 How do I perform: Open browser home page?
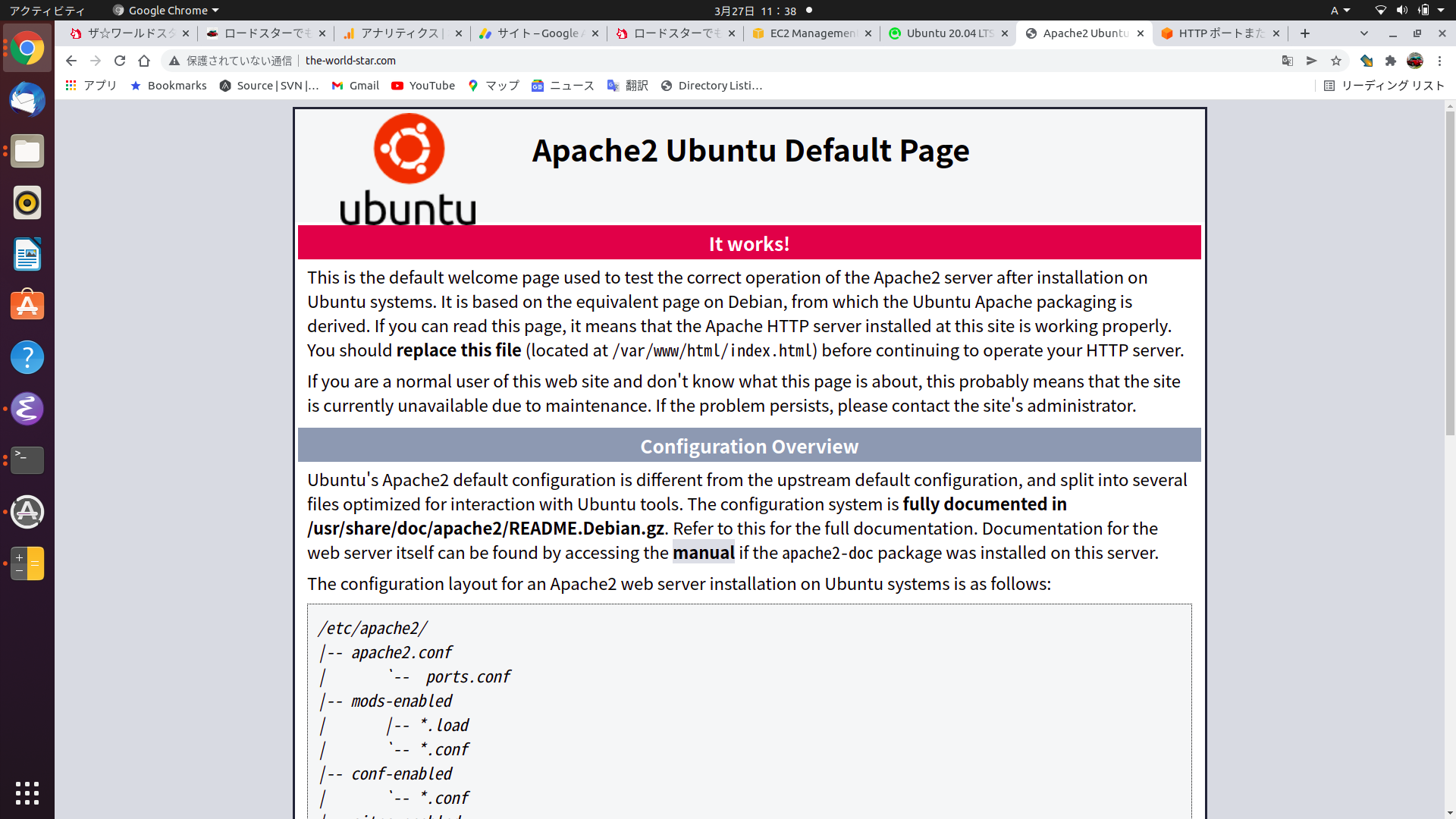pos(144,61)
